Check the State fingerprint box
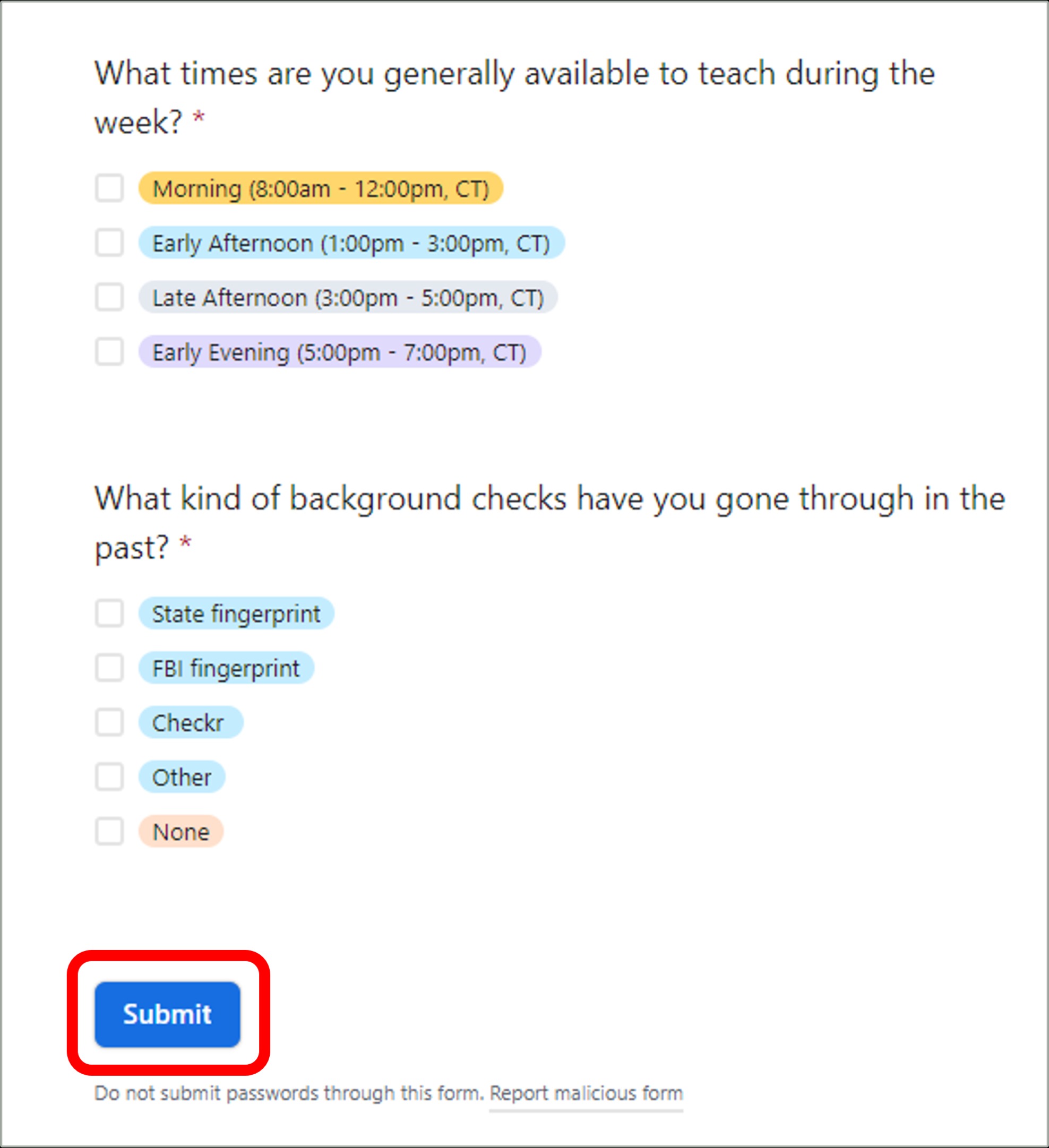The image size is (1049, 1148). pyautogui.click(x=109, y=614)
